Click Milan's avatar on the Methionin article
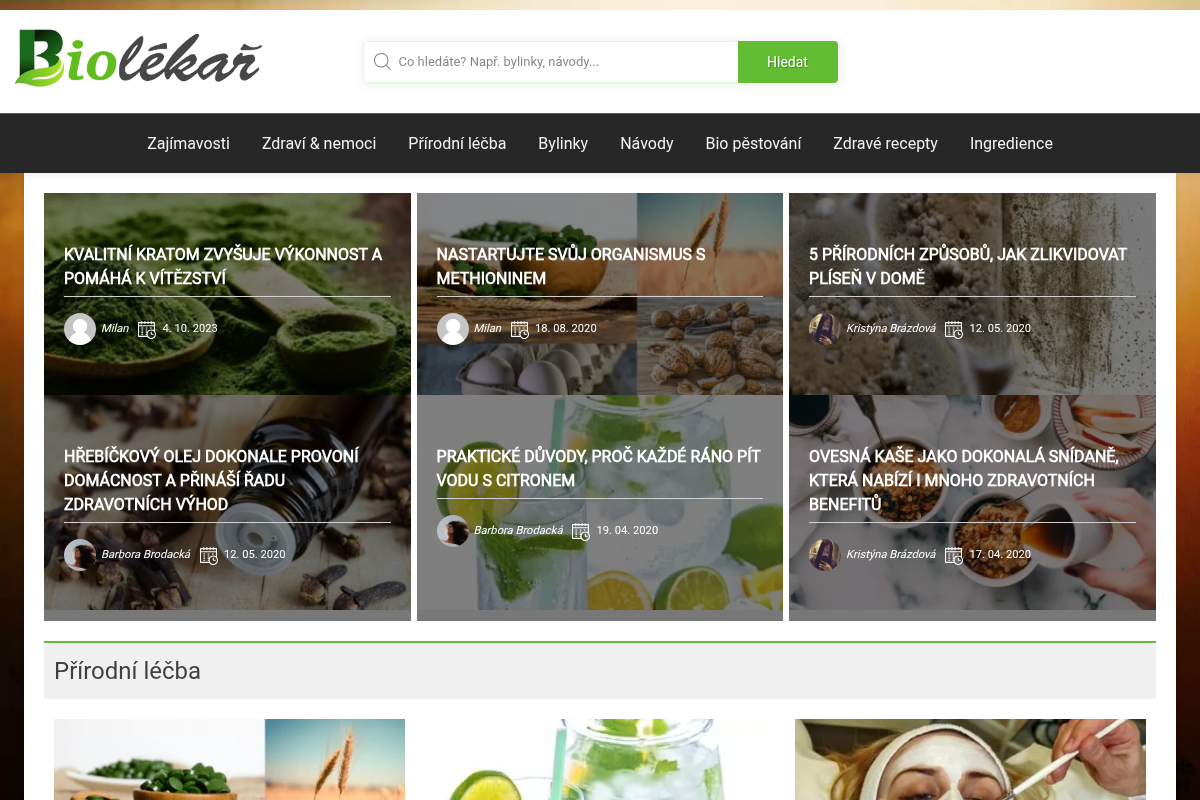Viewport: 1200px width, 800px height. 453,329
